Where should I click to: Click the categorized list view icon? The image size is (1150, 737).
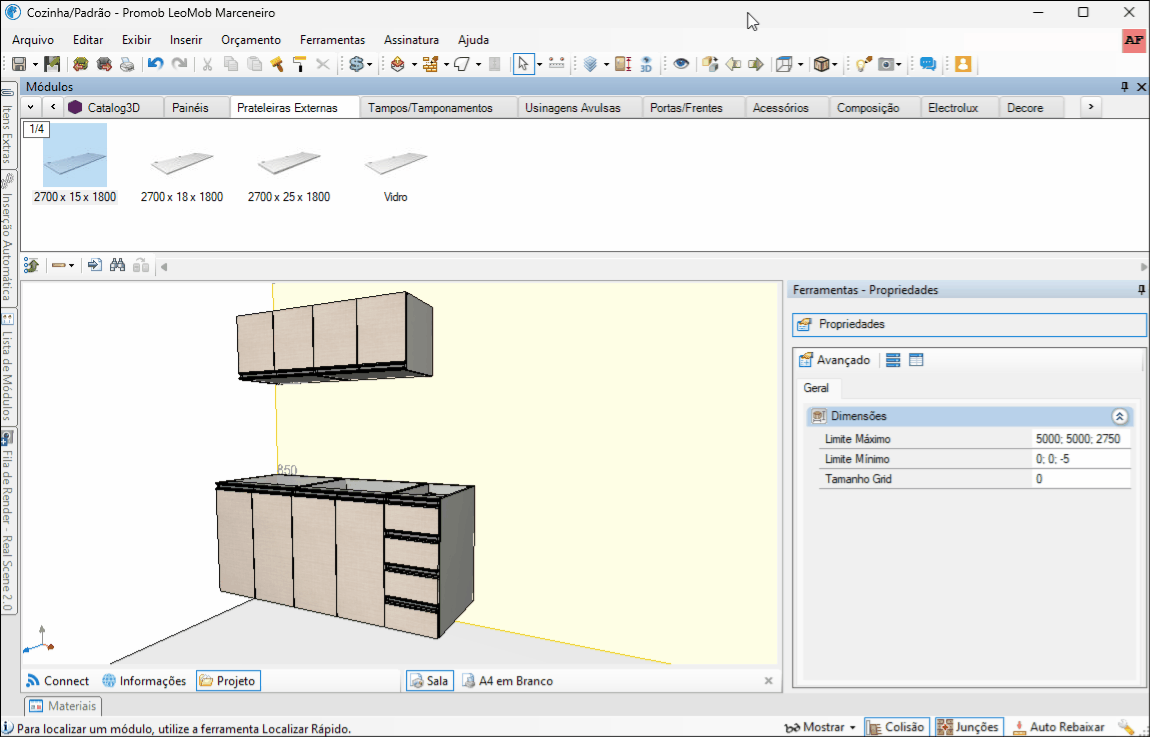coord(893,360)
